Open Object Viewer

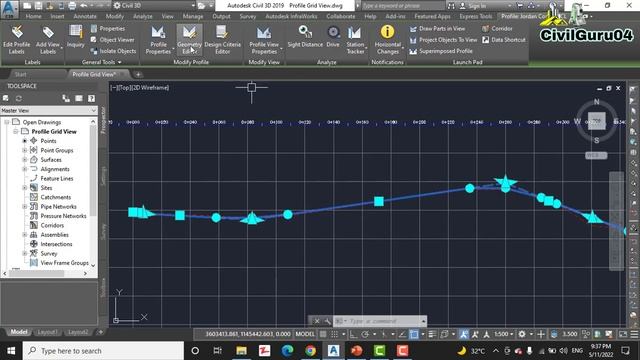click(x=112, y=40)
